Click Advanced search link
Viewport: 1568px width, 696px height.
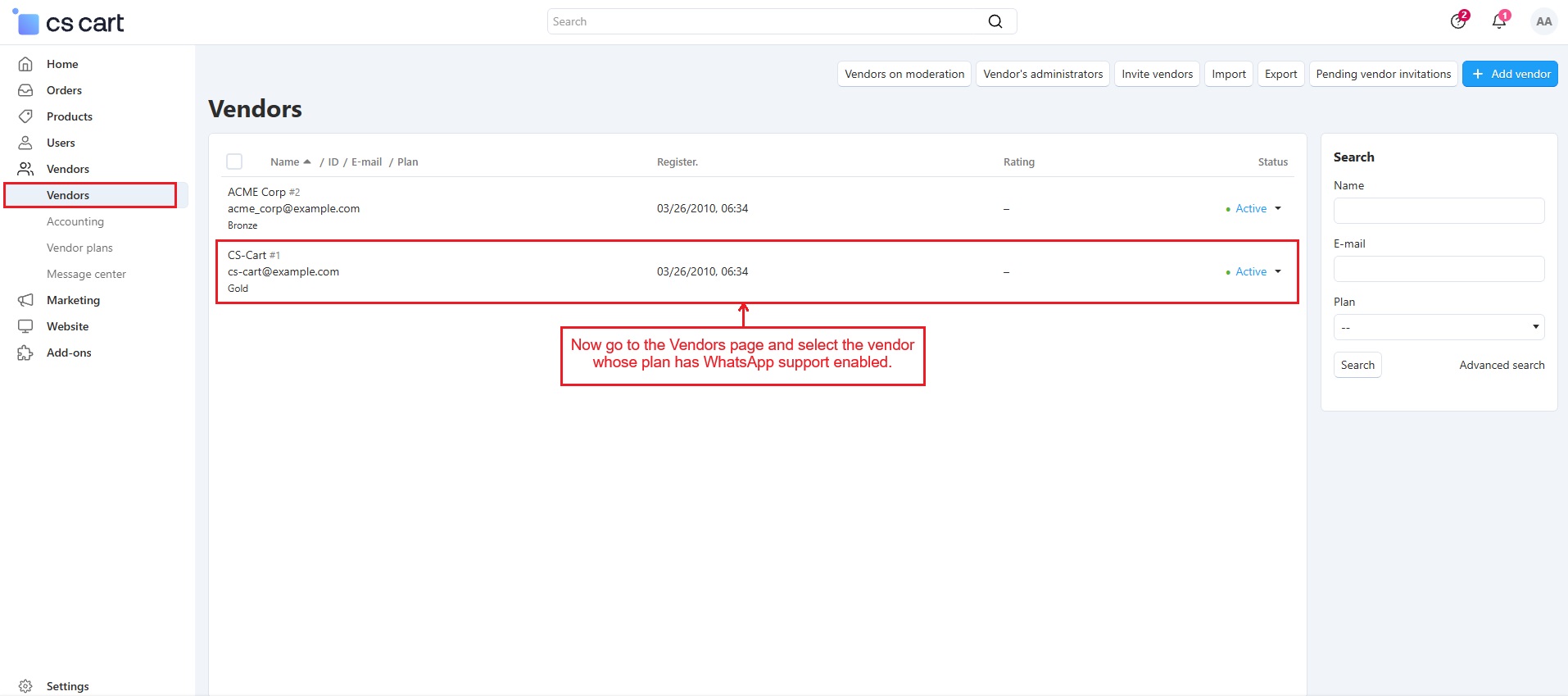(x=1501, y=365)
